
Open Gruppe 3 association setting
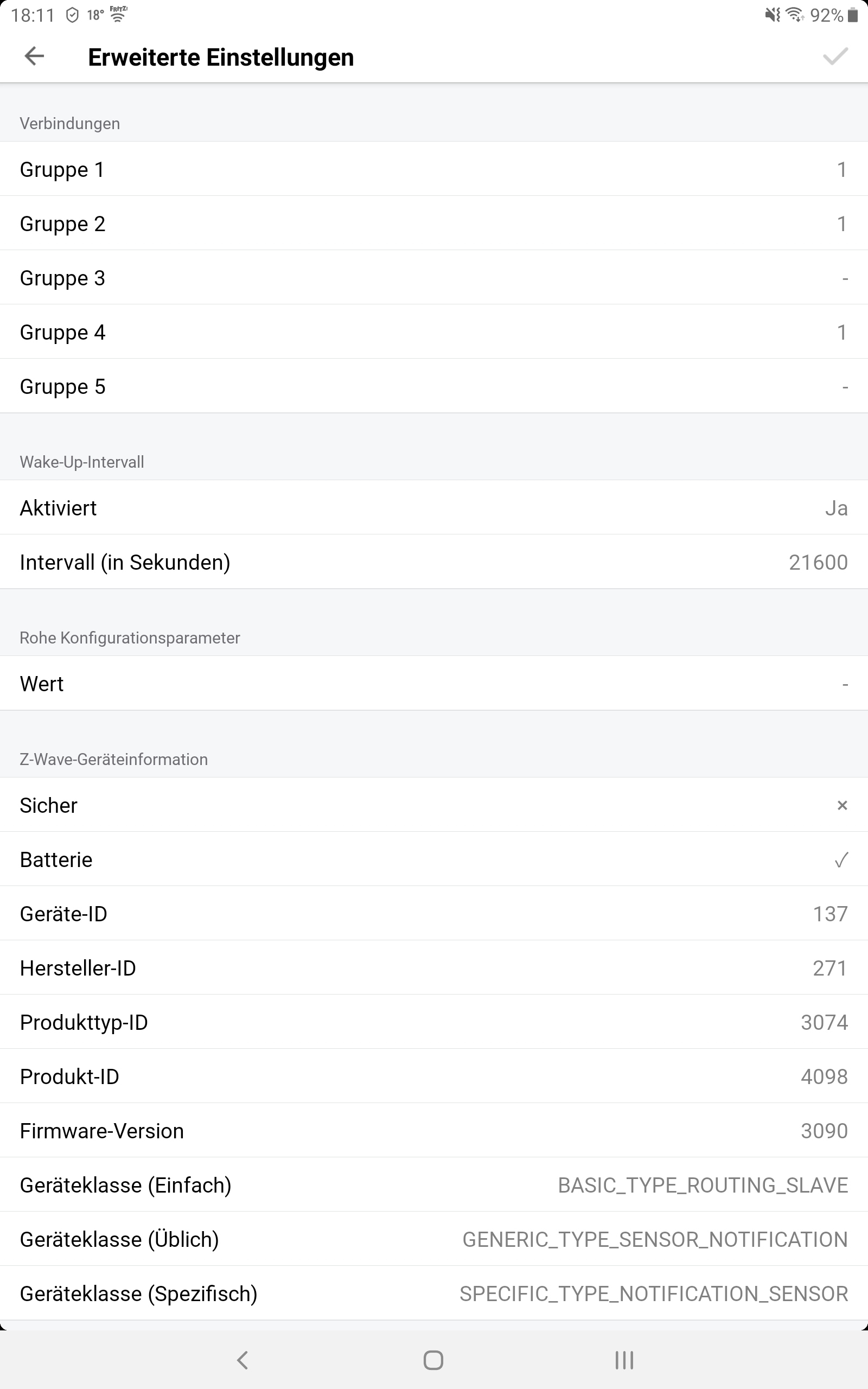(x=434, y=278)
